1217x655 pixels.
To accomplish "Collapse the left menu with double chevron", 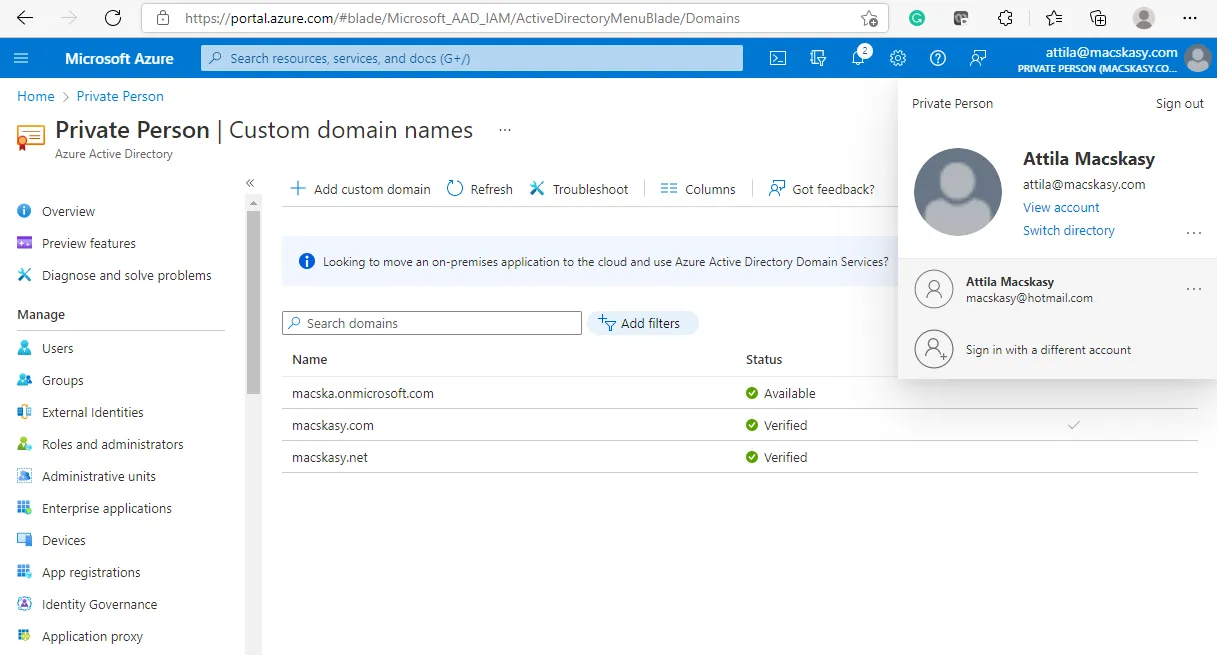I will pyautogui.click(x=250, y=183).
